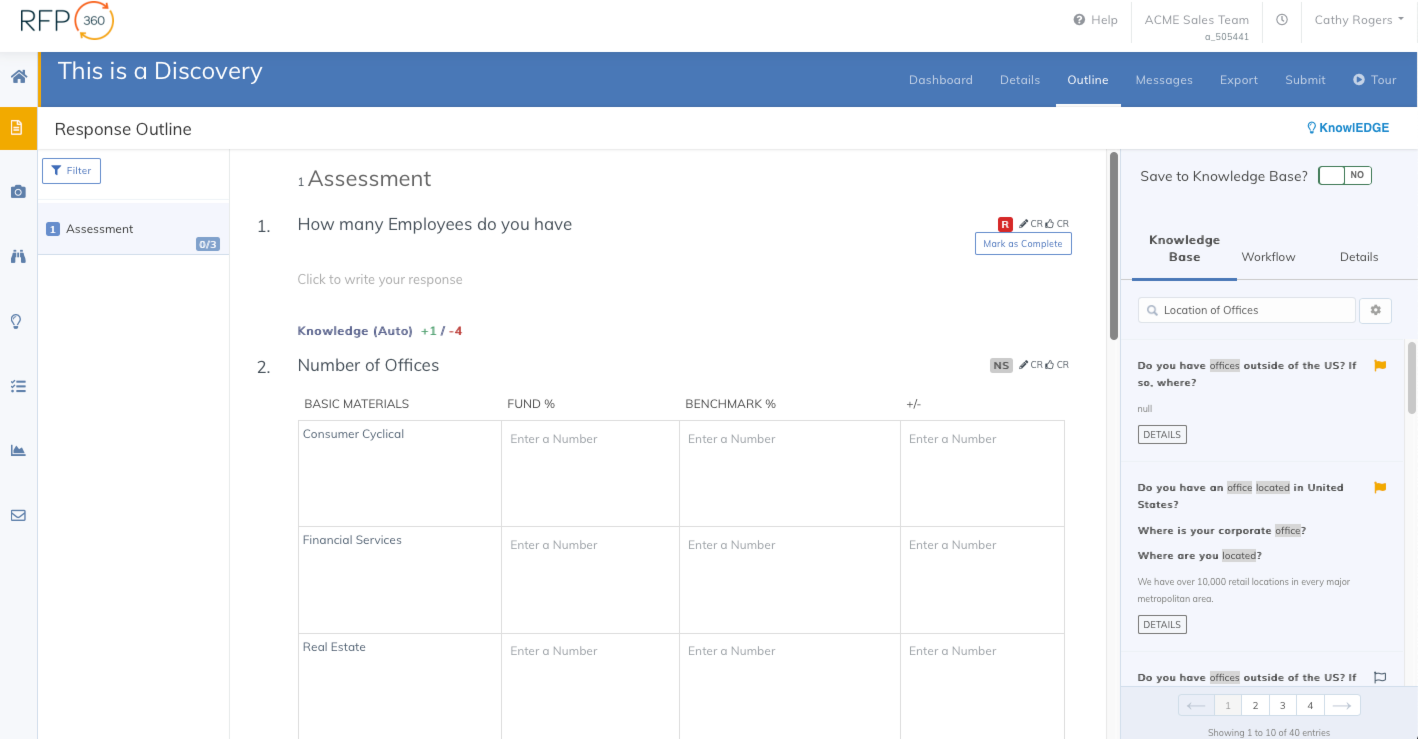
Task: Switch to the Messages tab
Action: [1163, 80]
